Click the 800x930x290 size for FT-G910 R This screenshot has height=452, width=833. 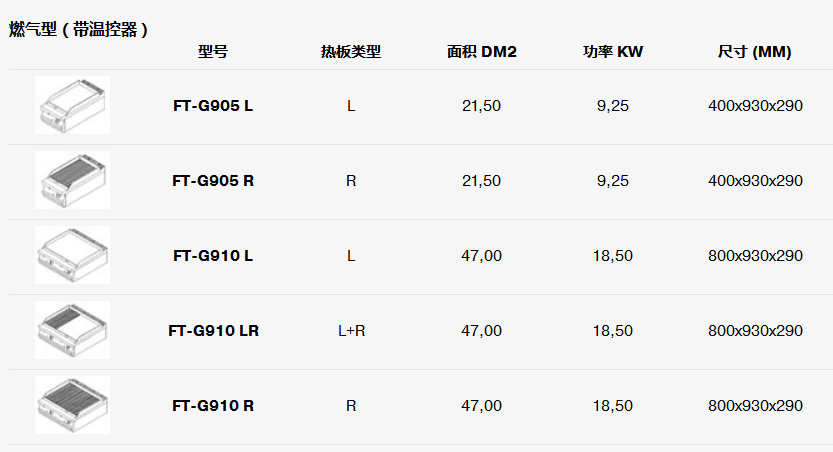[x=755, y=405]
